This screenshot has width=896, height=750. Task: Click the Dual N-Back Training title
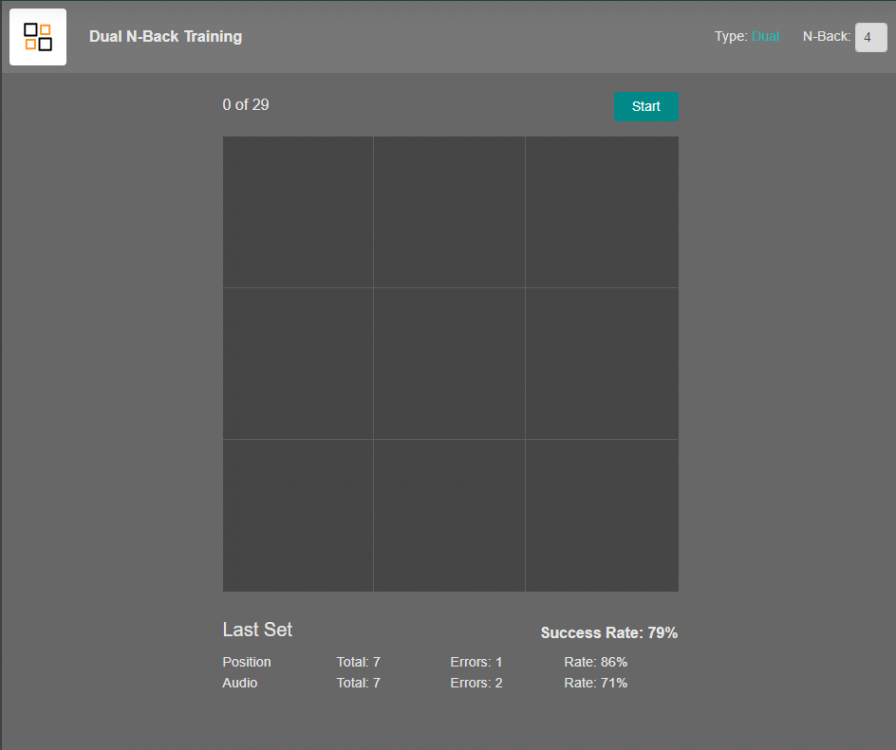(165, 36)
